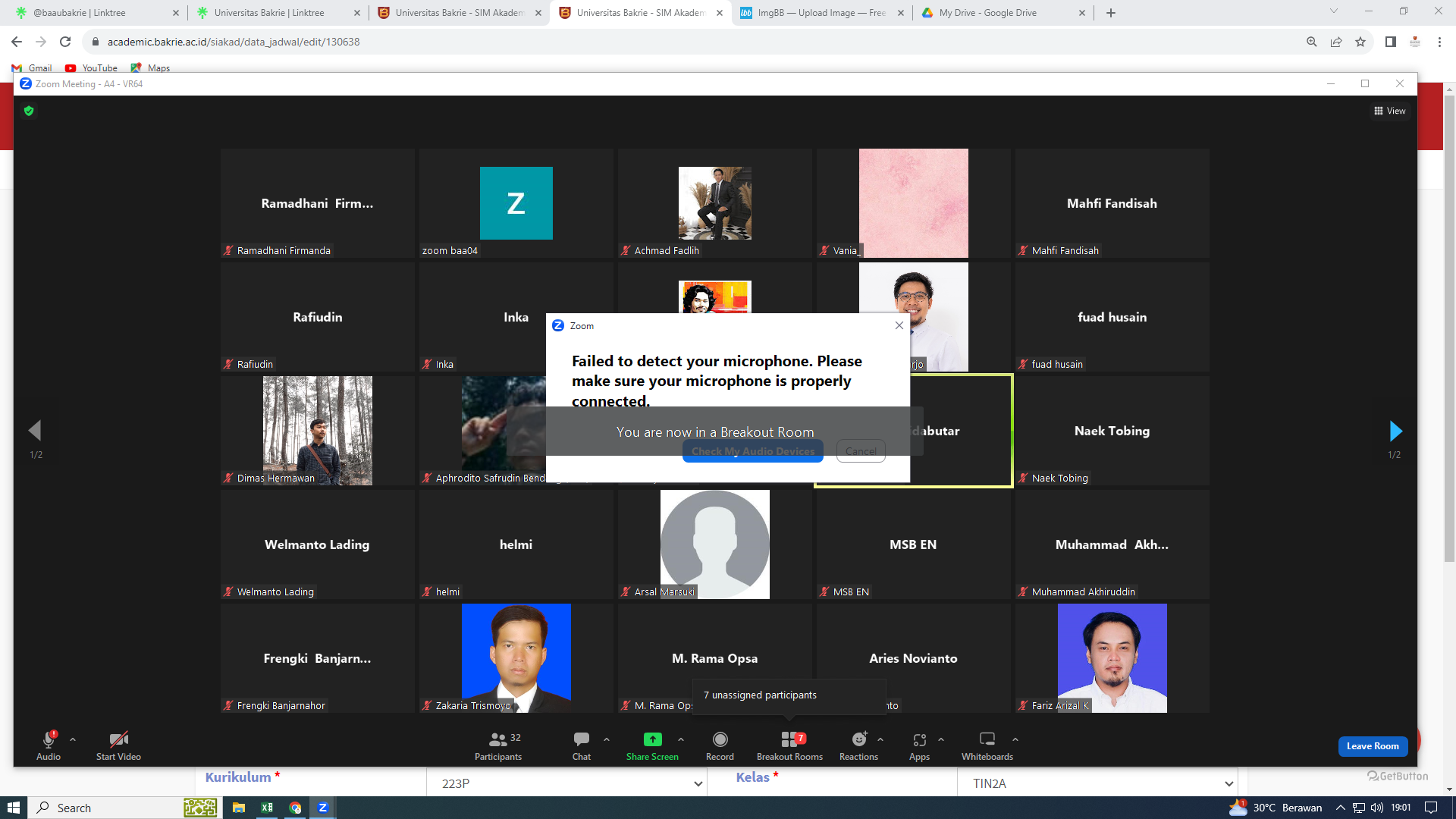
Task: Open Zoom from taskbar
Action: (323, 808)
